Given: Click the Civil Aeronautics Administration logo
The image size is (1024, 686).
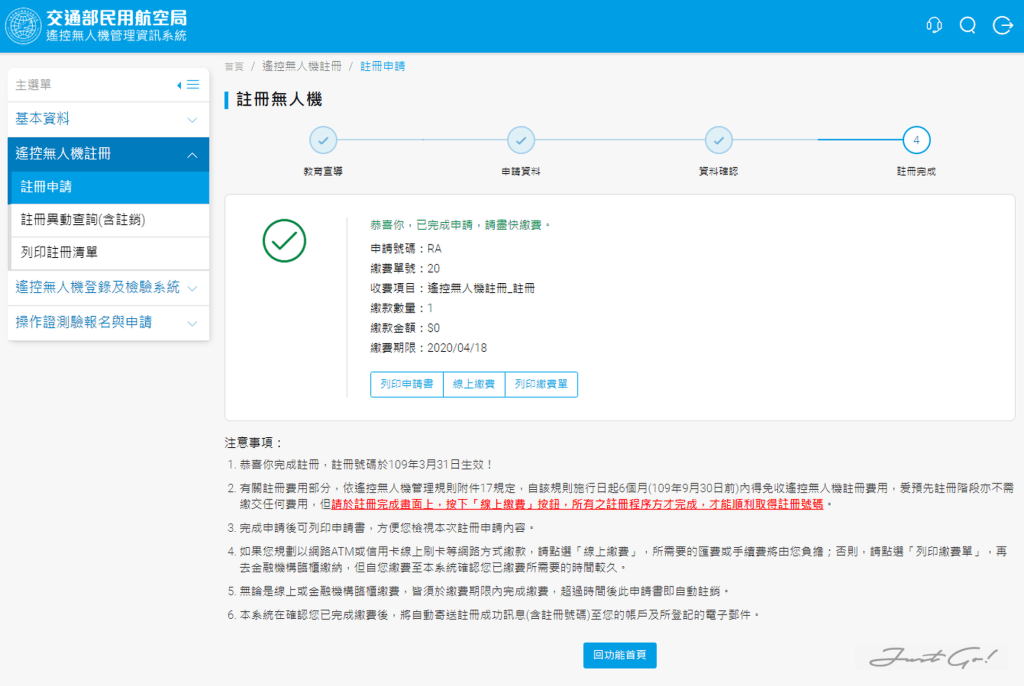Looking at the screenshot, I should pos(23,26).
